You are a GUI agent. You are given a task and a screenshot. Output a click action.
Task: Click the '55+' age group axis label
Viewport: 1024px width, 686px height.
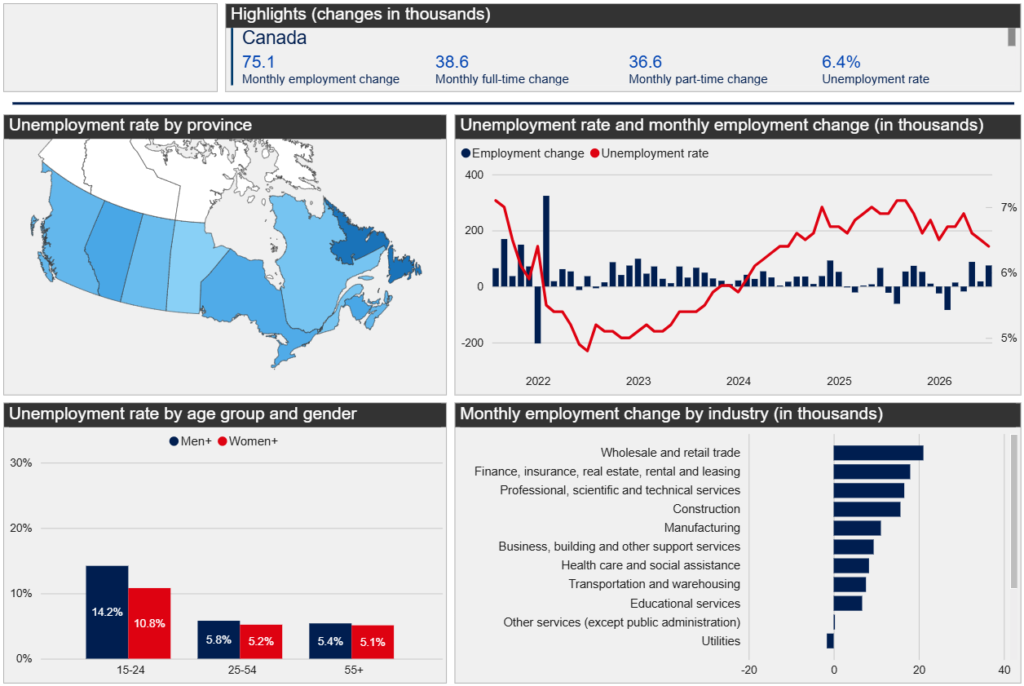[x=353, y=670]
